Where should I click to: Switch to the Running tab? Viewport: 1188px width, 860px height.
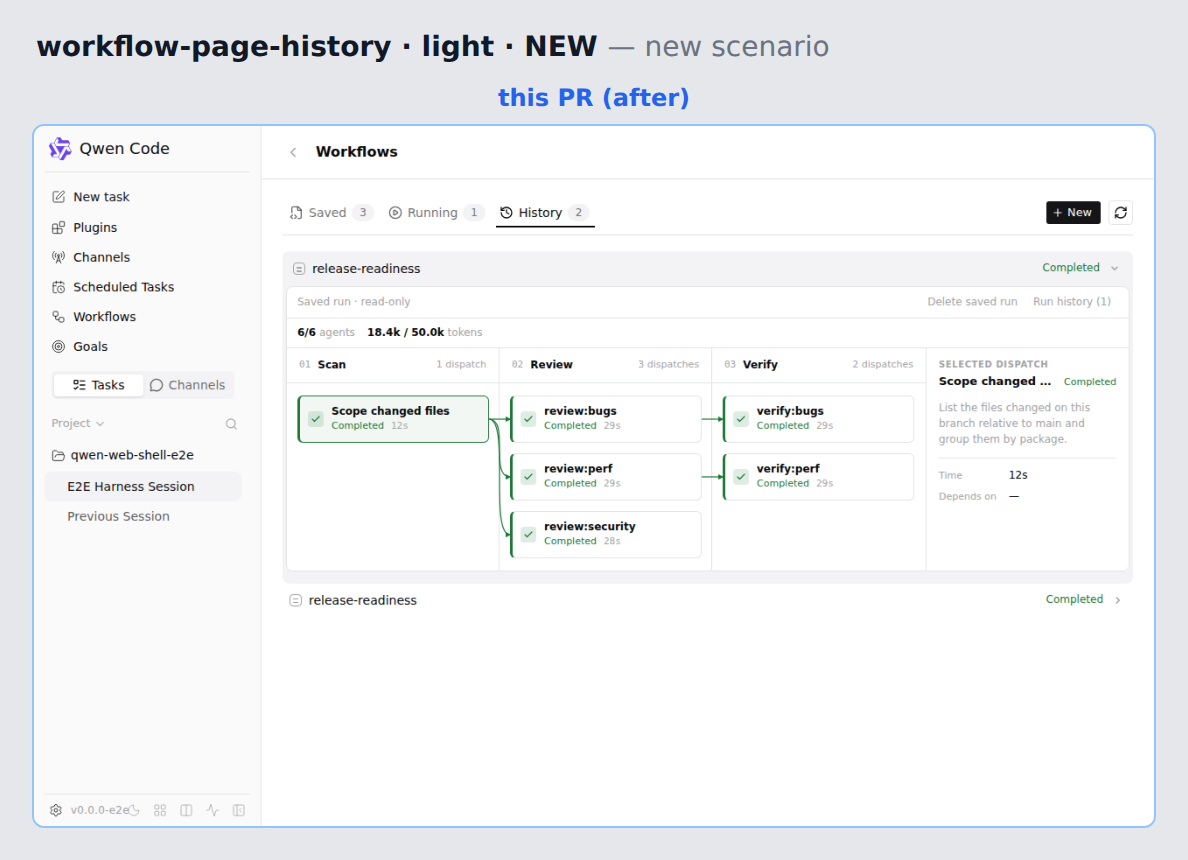click(436, 213)
